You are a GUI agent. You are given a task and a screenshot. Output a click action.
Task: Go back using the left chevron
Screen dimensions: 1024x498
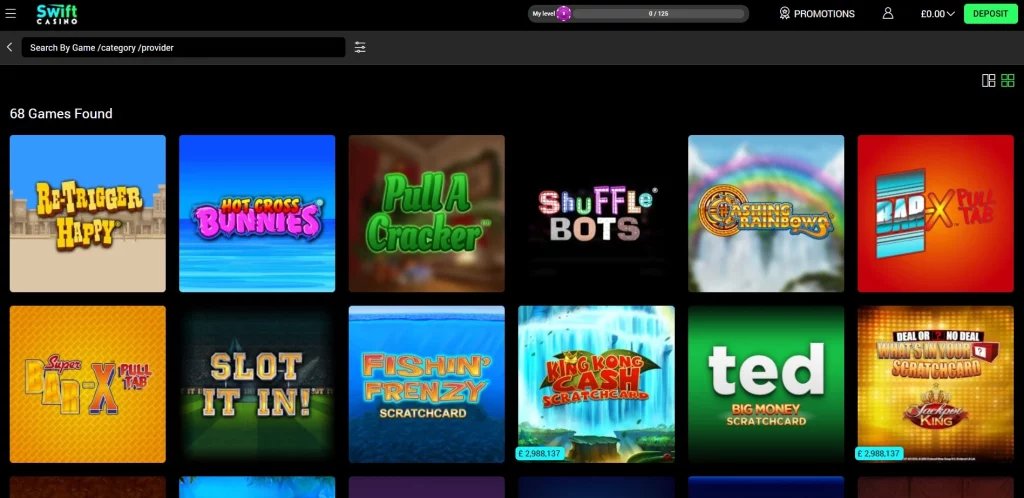tap(9, 47)
